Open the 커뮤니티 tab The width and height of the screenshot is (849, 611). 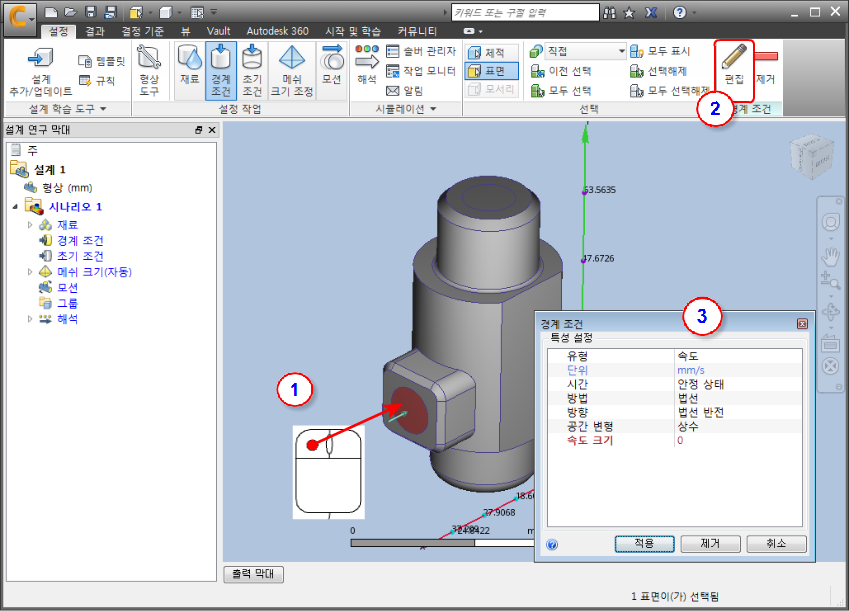(417, 31)
